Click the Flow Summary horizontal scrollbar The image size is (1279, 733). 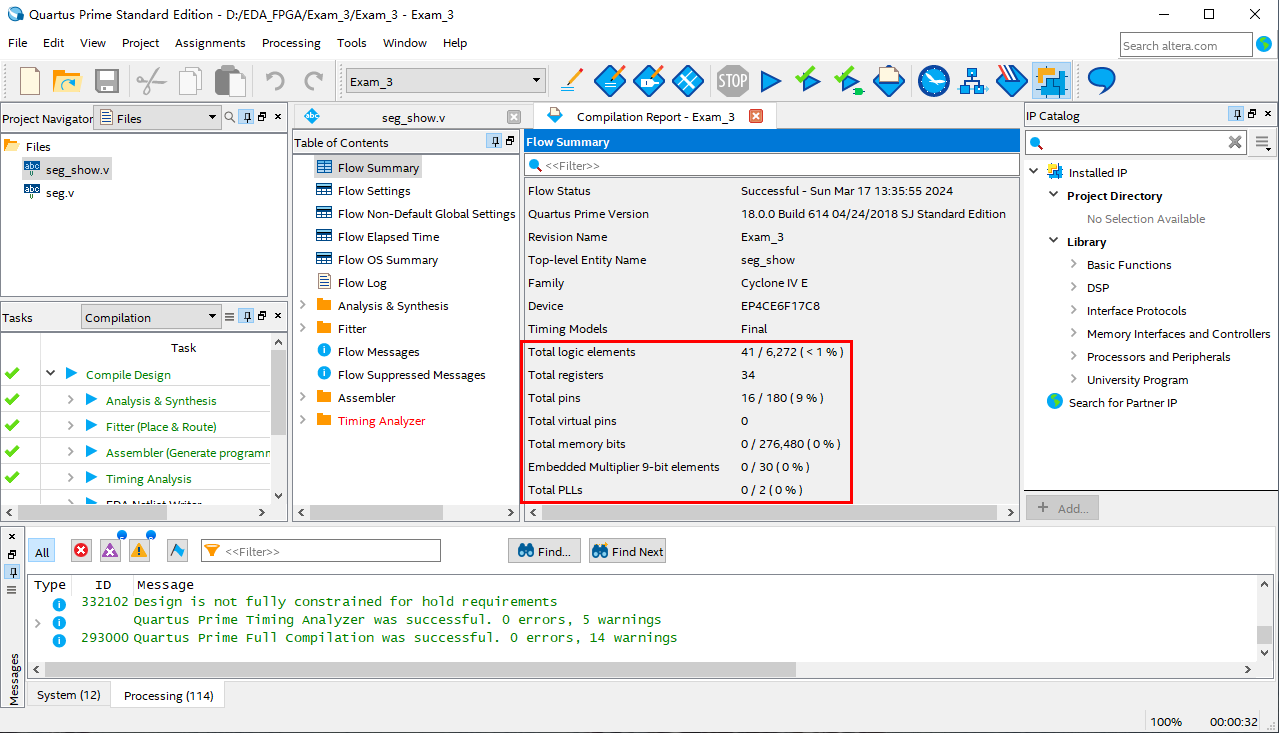(x=771, y=512)
